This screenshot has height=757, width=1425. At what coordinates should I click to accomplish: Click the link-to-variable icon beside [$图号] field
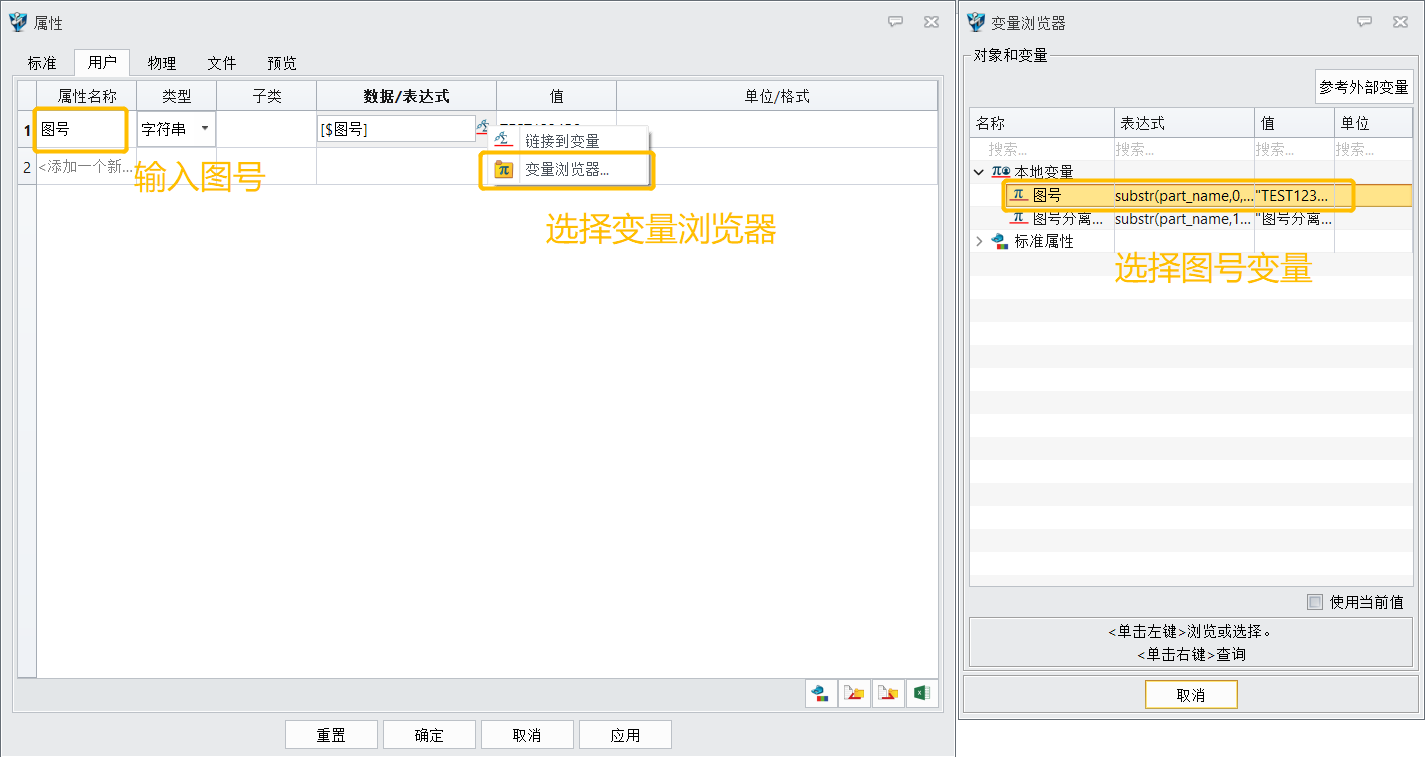tap(483, 127)
